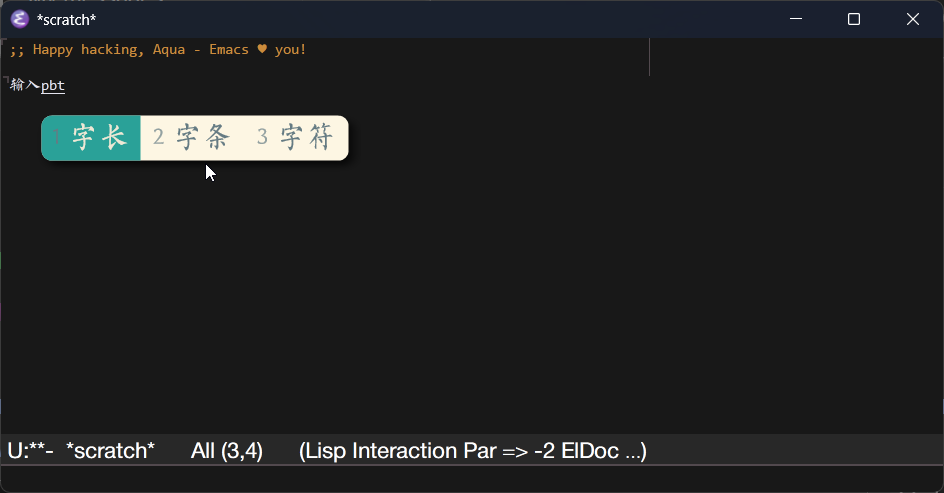This screenshot has width=944, height=493.
Task: Click the All buffer position indicator
Action: point(203,451)
